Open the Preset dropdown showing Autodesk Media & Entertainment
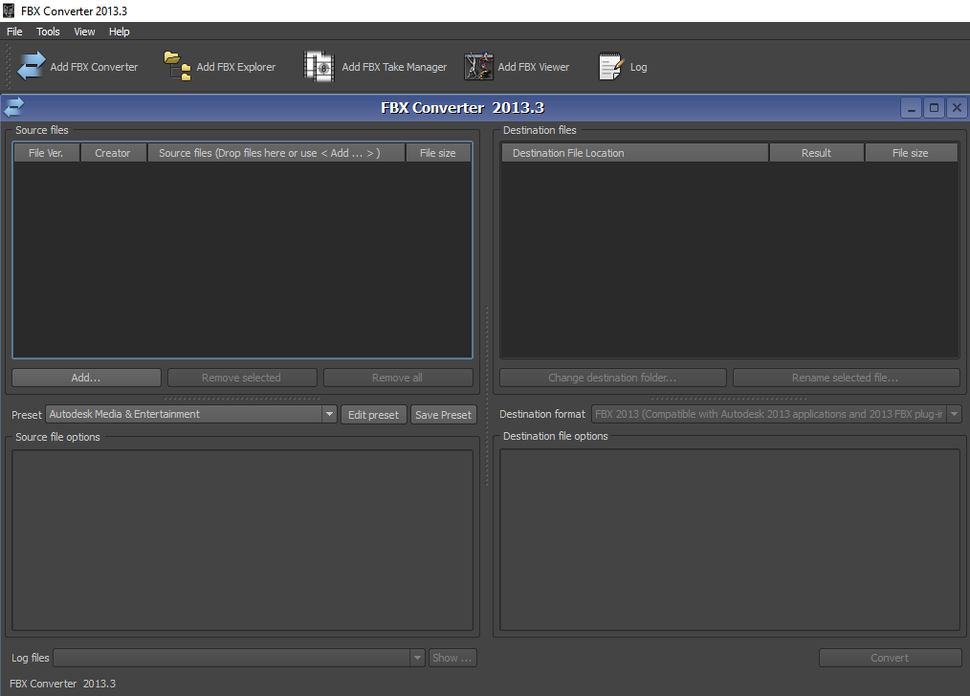970x696 pixels. coord(329,413)
